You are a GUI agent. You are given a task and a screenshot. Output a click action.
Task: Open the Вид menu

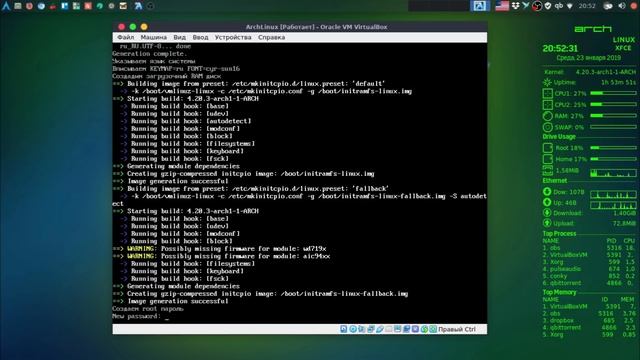pyautogui.click(x=179, y=37)
